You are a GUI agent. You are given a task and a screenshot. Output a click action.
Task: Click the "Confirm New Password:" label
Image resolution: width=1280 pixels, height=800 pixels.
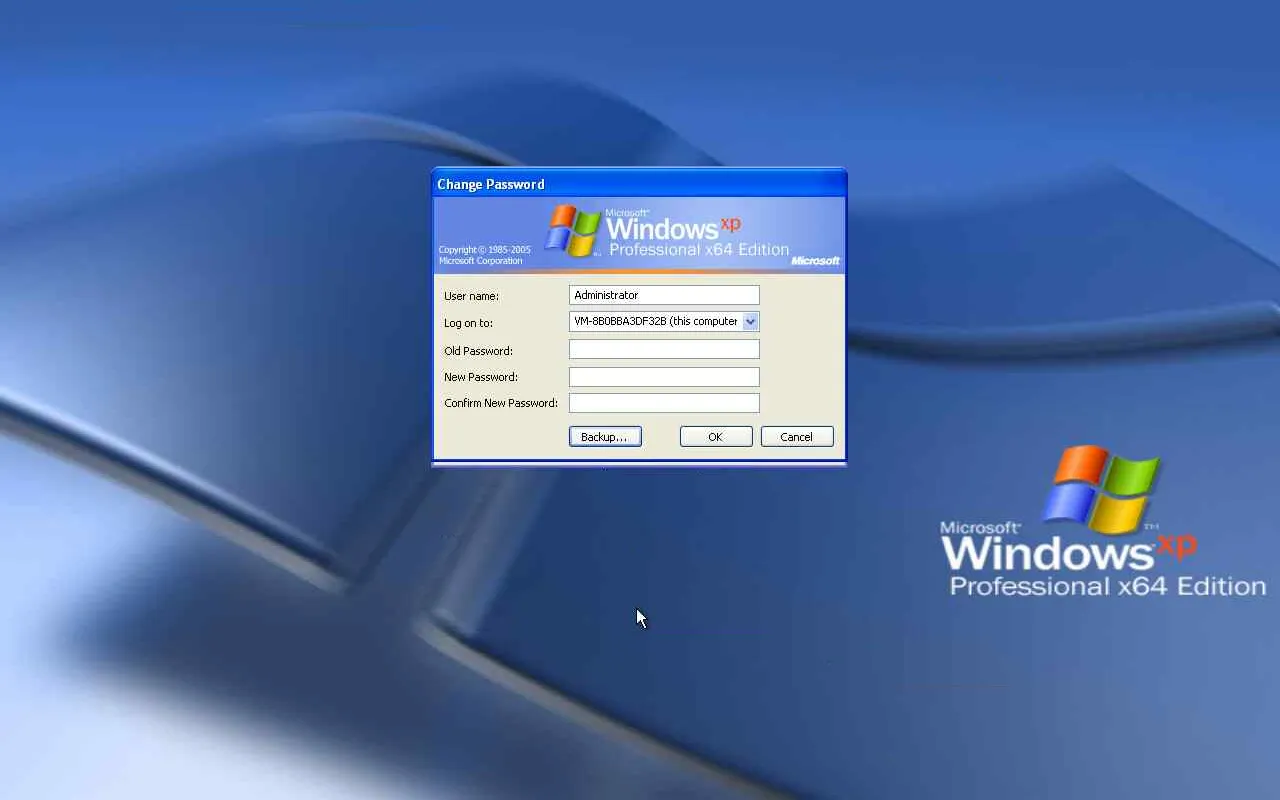coord(501,403)
